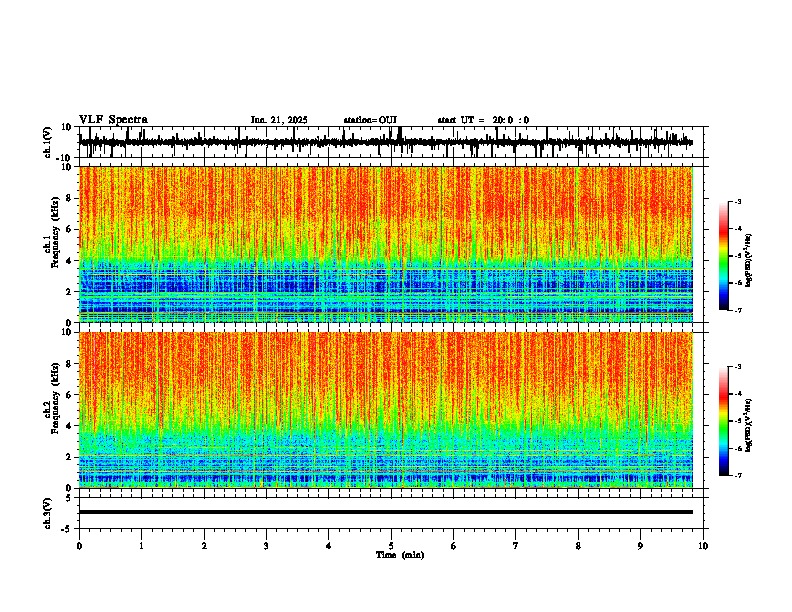Click time axis tick label "8"
The width and height of the screenshot is (792, 612).
[578, 546]
